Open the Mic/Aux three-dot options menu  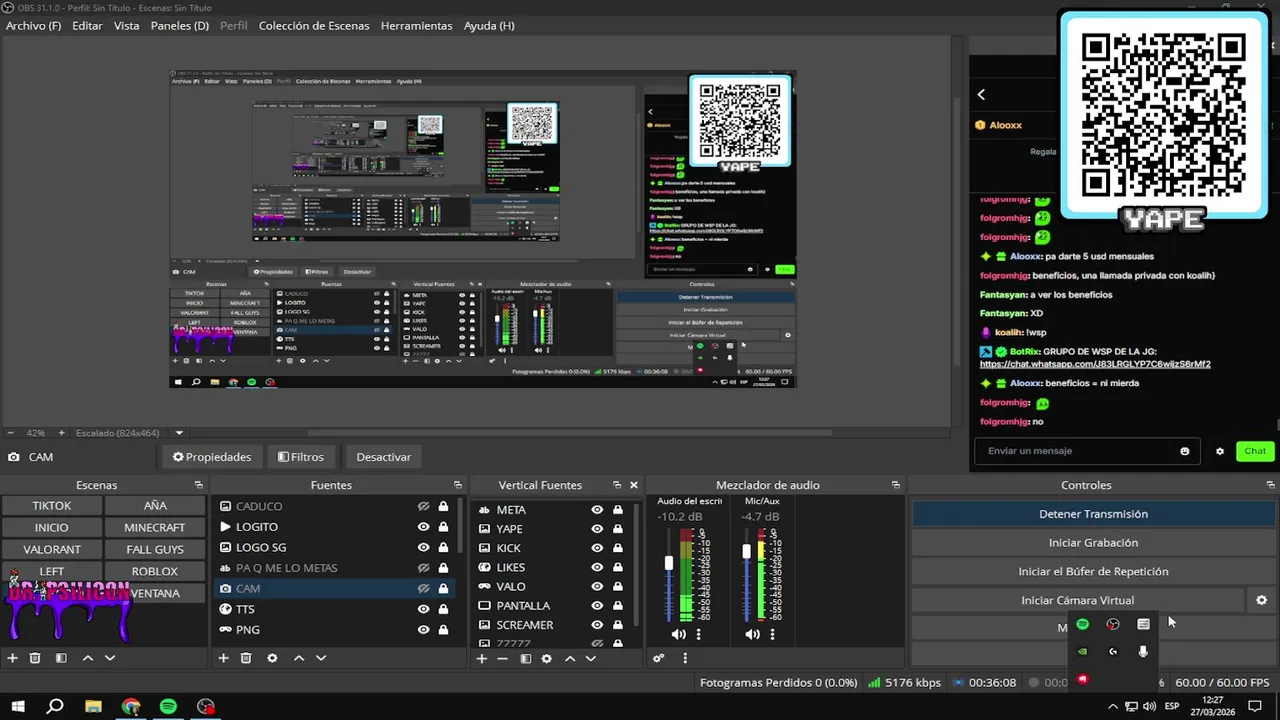pyautogui.click(x=772, y=634)
